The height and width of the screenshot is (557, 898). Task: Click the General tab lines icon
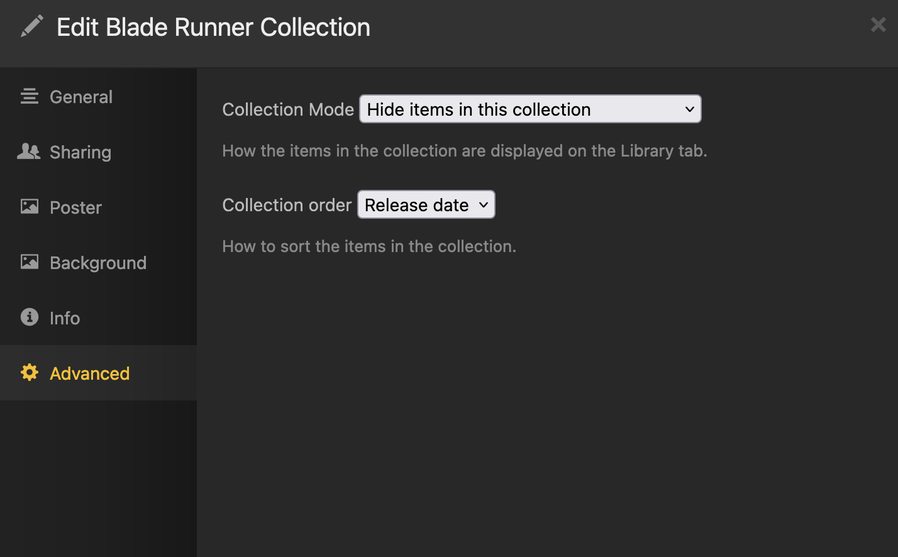(29, 96)
